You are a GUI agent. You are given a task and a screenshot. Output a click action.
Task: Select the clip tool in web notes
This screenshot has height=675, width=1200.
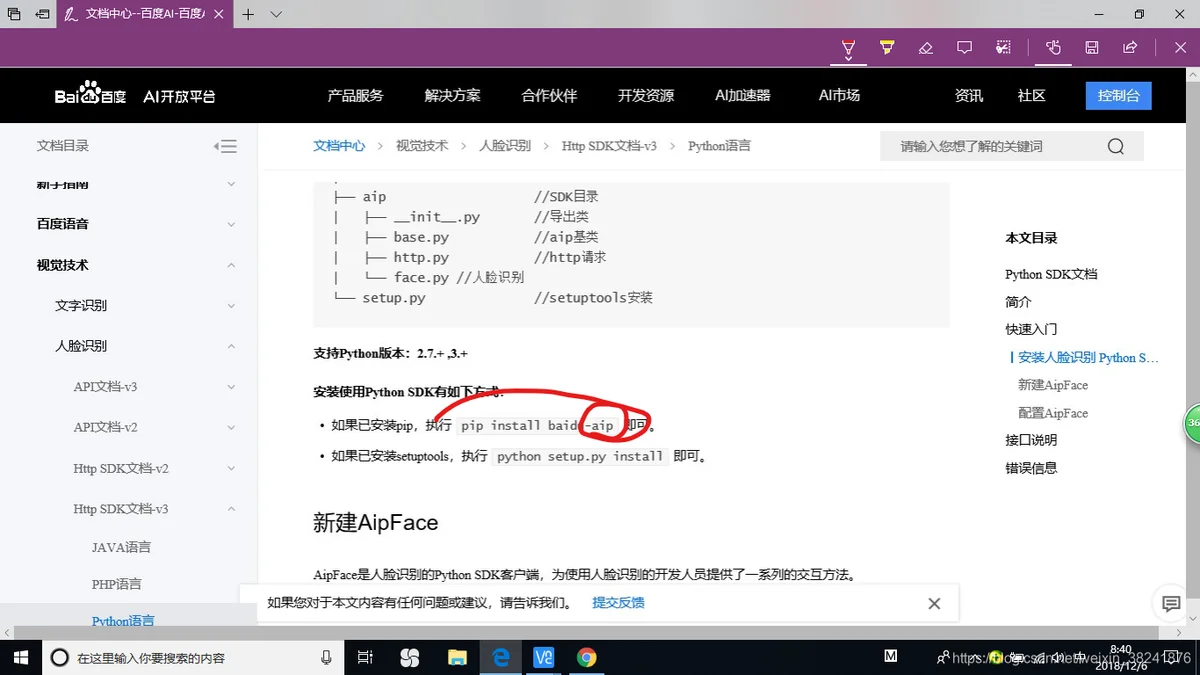pos(1004,47)
